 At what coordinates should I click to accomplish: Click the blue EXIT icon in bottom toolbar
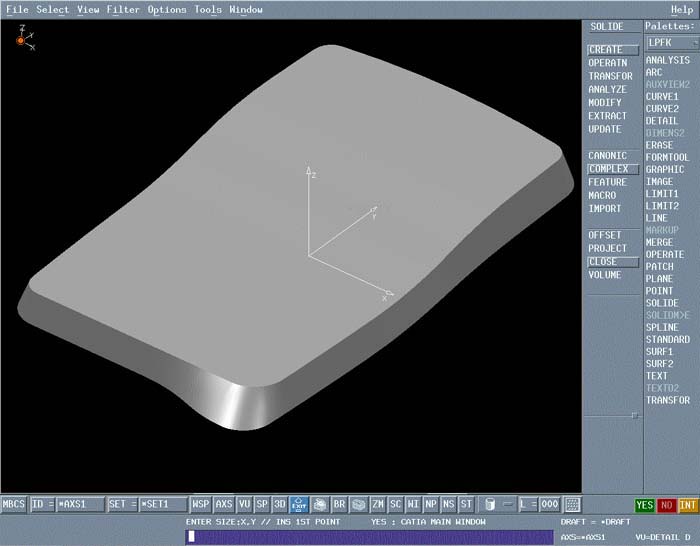[x=298, y=505]
